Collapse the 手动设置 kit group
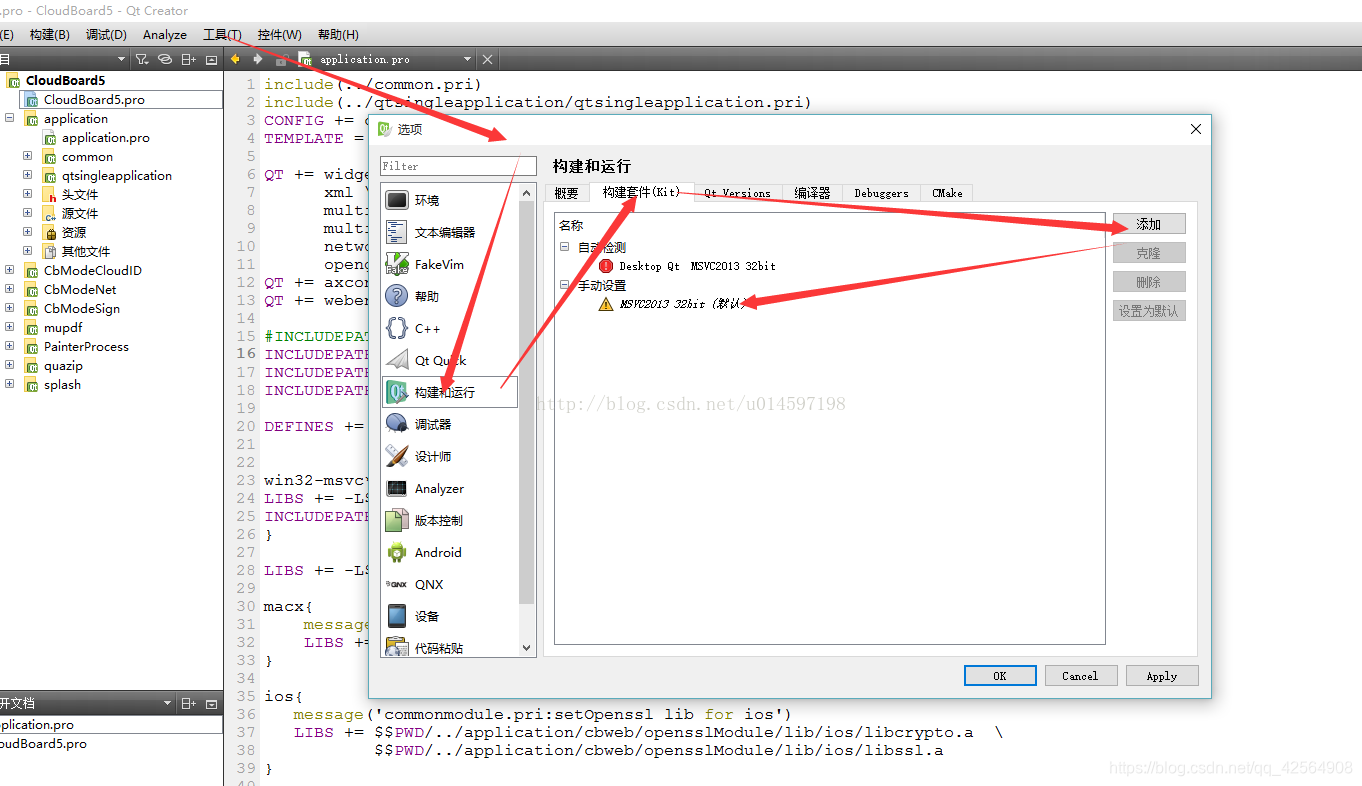The image size is (1362, 786). pyautogui.click(x=564, y=285)
